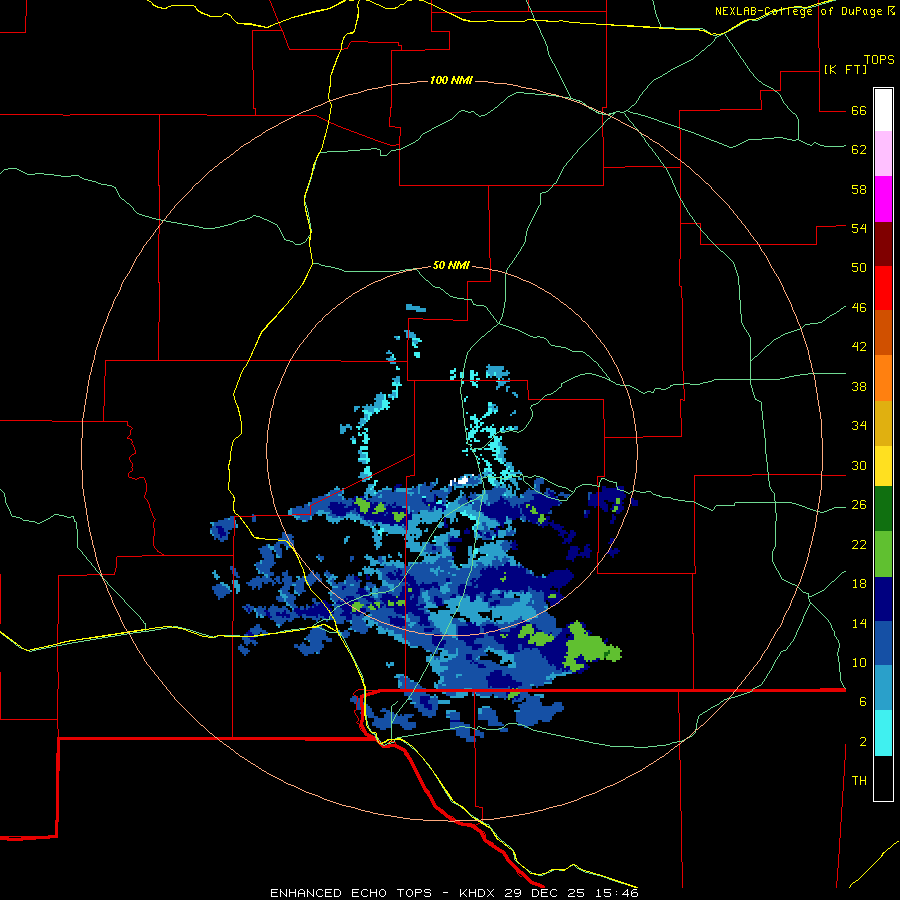Viewport: 900px width, 900px height.
Task: Click the light pink legend swatch
Action: [883, 153]
